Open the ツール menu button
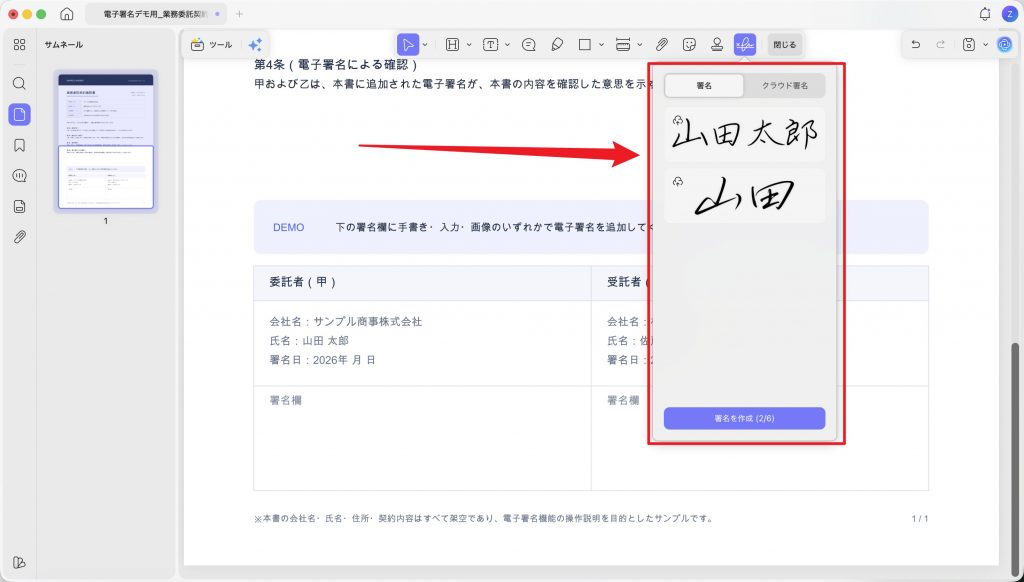Screen dimensions: 1024x582 (x=211, y=44)
